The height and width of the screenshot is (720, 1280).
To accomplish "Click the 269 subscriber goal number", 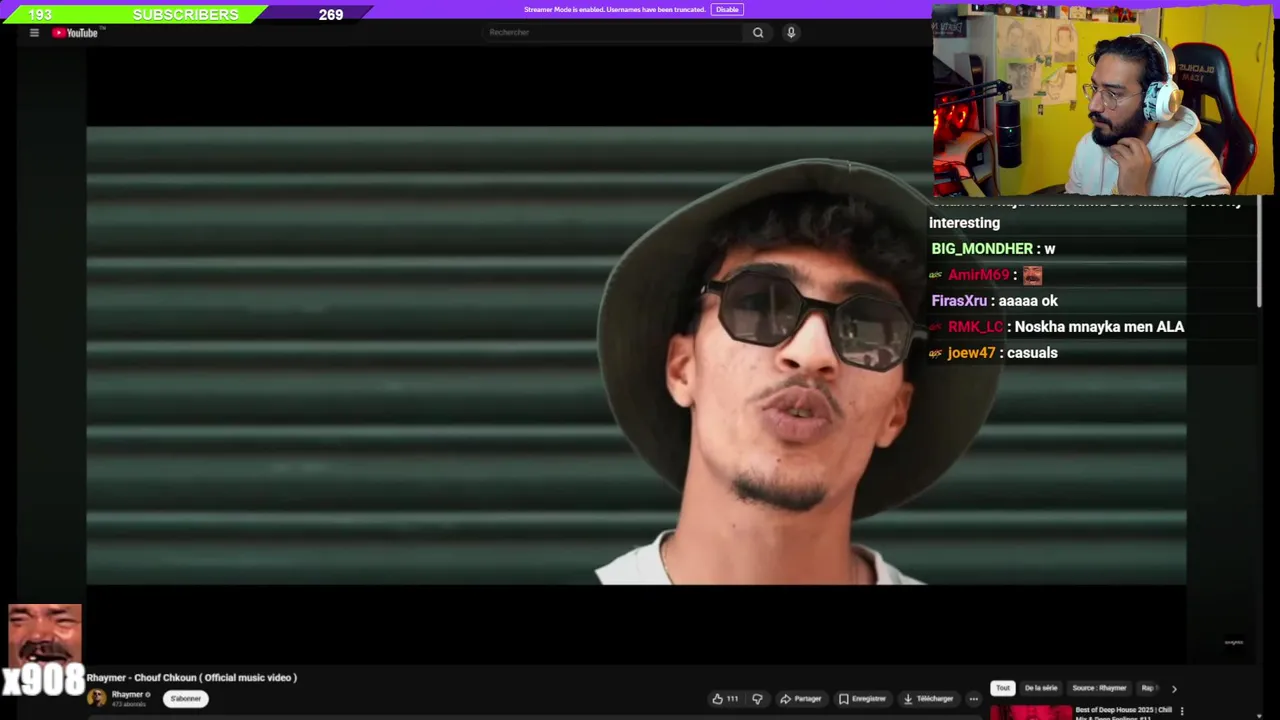I will click(x=331, y=15).
